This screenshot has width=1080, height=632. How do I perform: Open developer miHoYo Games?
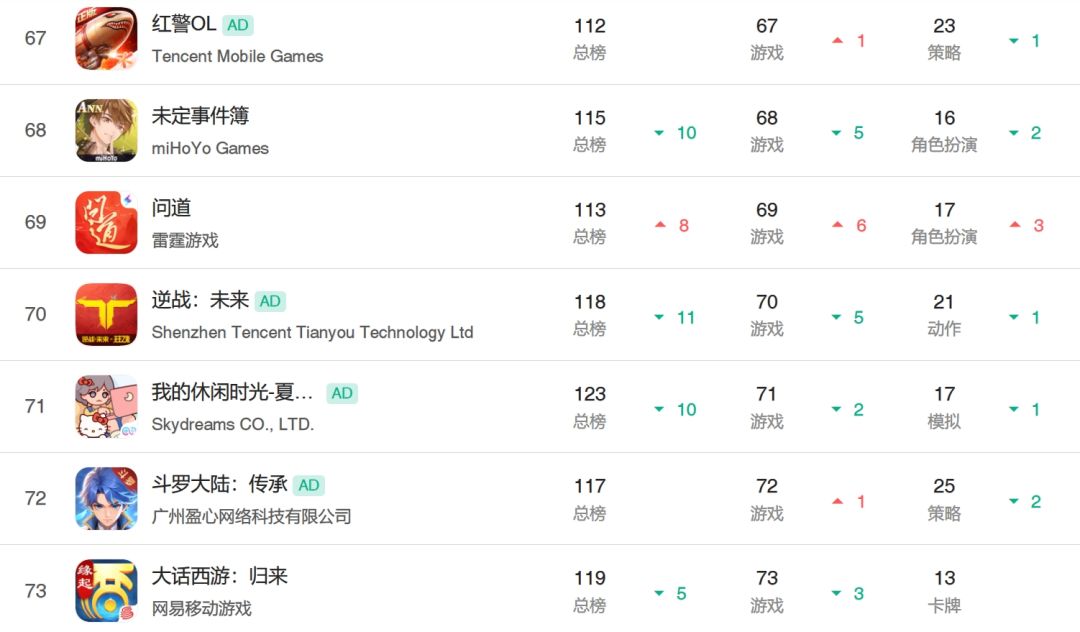(x=210, y=148)
